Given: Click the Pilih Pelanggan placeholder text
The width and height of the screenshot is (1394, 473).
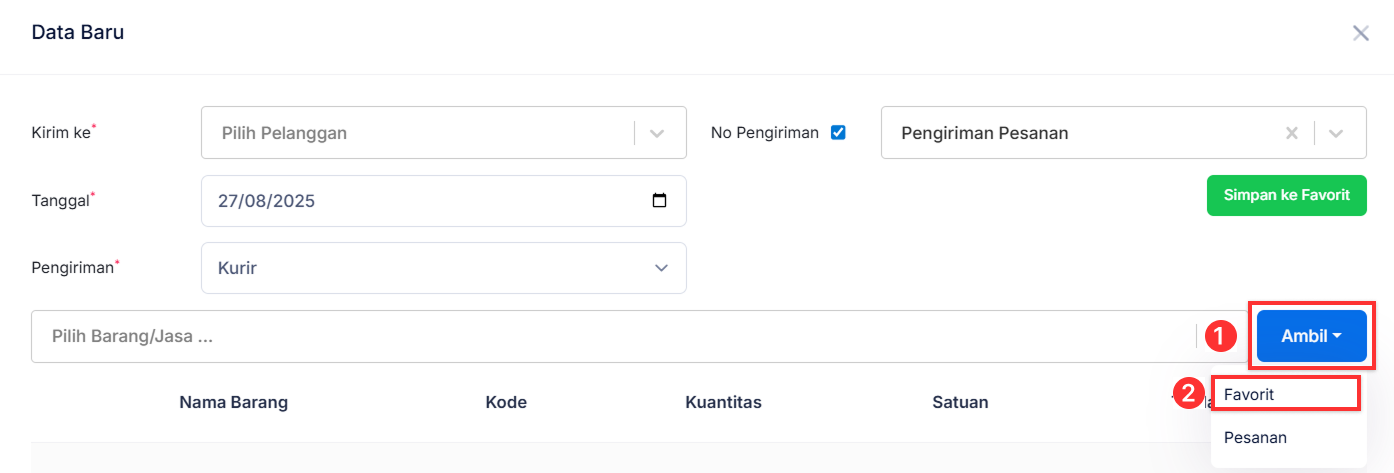Looking at the screenshot, I should pyautogui.click(x=284, y=133).
